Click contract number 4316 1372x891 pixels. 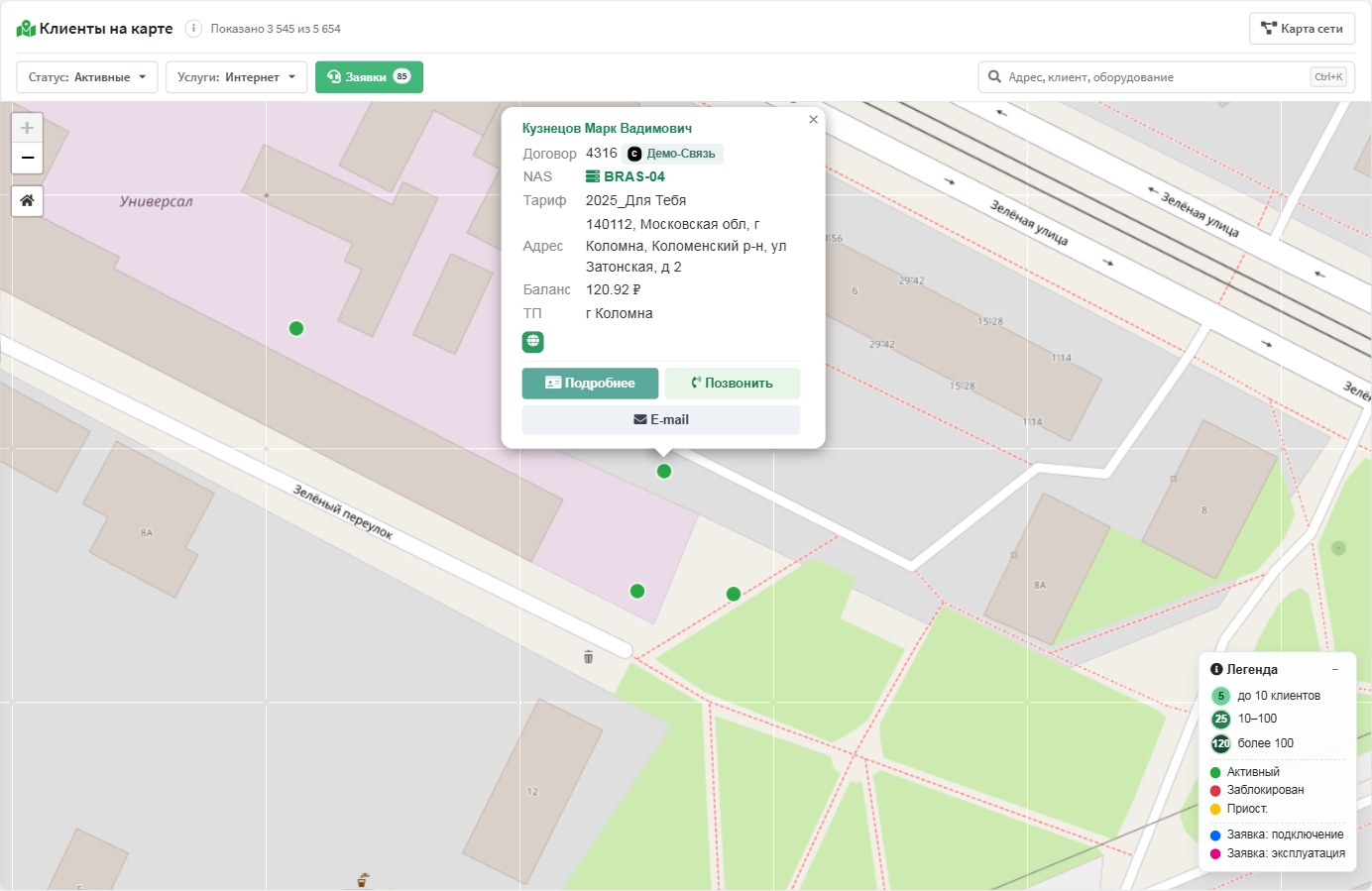tap(602, 153)
